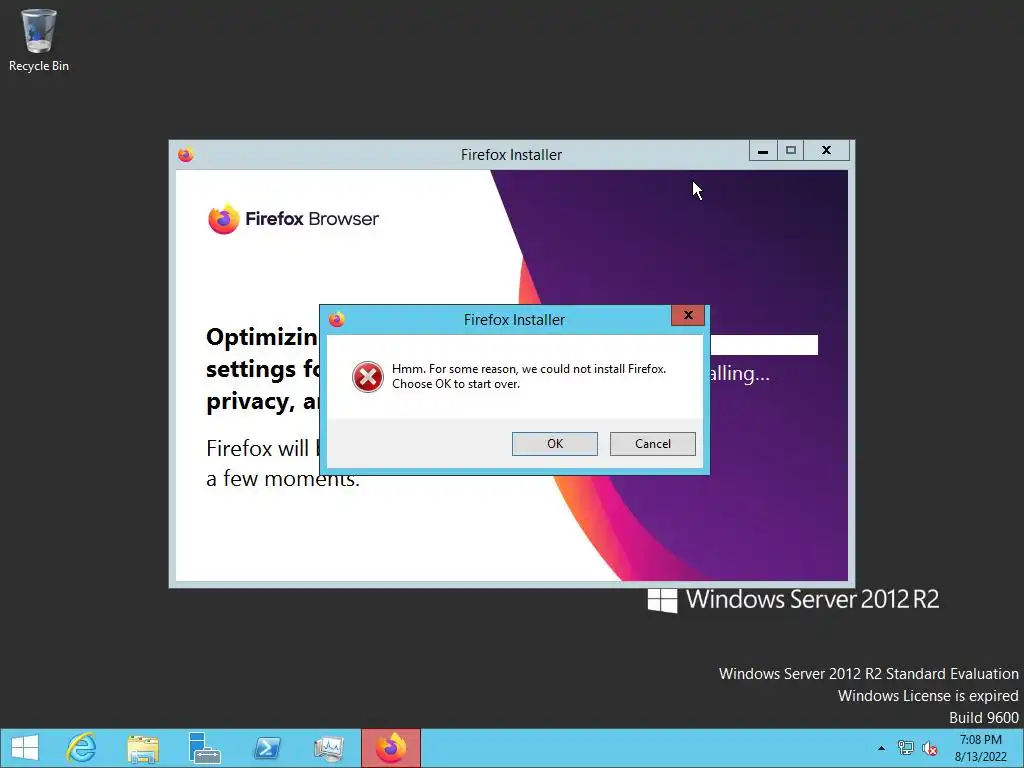Image resolution: width=1024 pixels, height=768 pixels.
Task: Launch Windows PowerShell from the taskbar
Action: [266, 748]
